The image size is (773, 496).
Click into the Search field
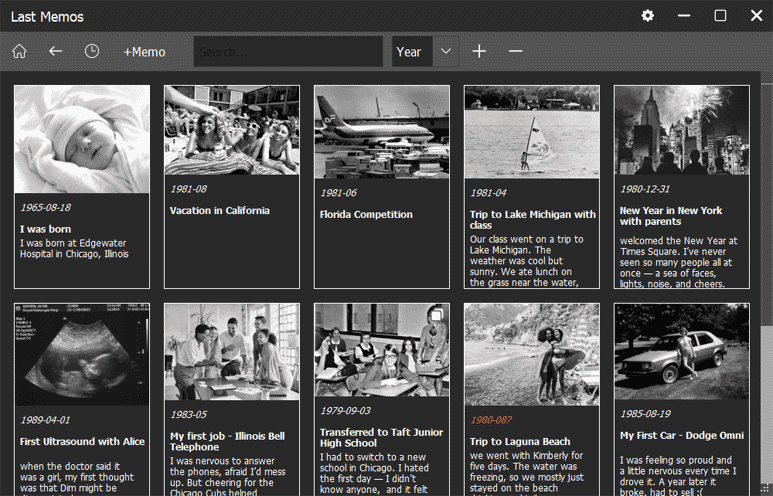288,51
